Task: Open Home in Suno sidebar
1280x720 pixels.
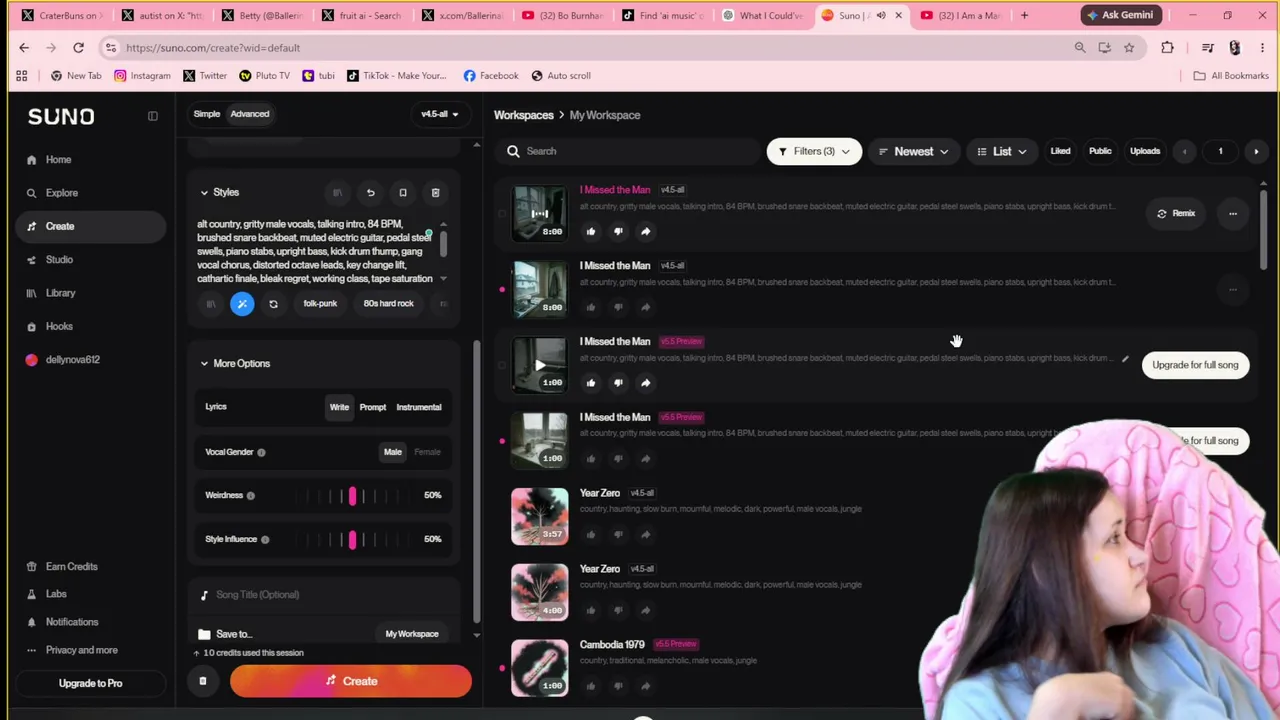Action: 58,159
